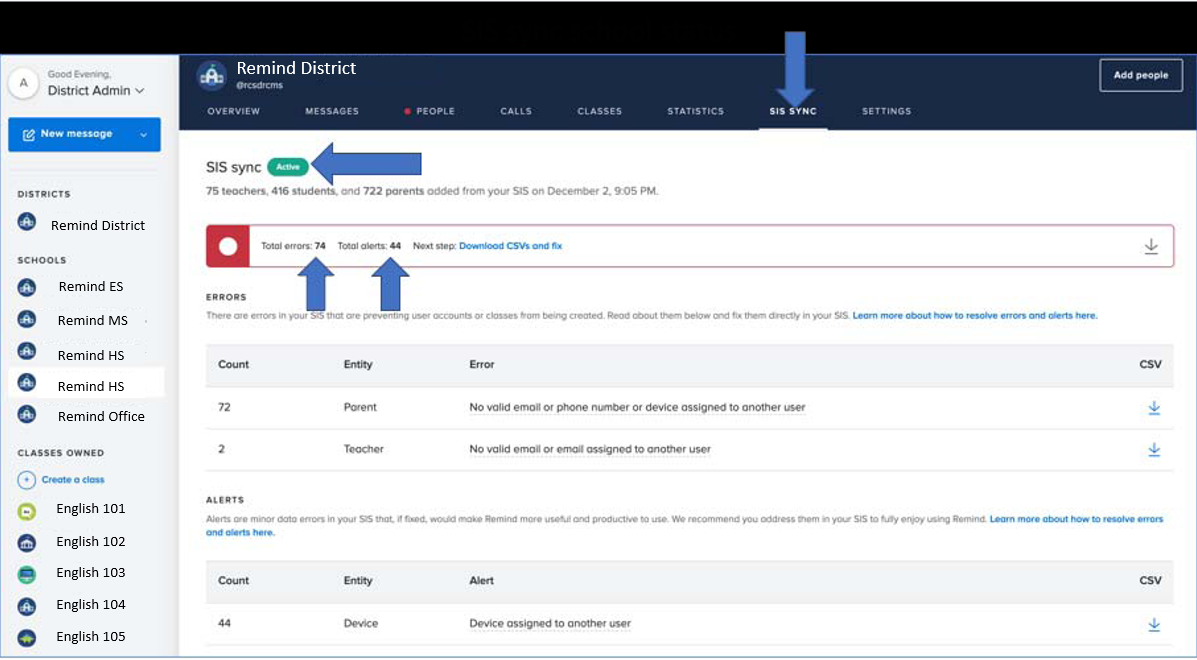Switch to the Overview tab
Viewport: 1197px width, 660px height.
(234, 111)
